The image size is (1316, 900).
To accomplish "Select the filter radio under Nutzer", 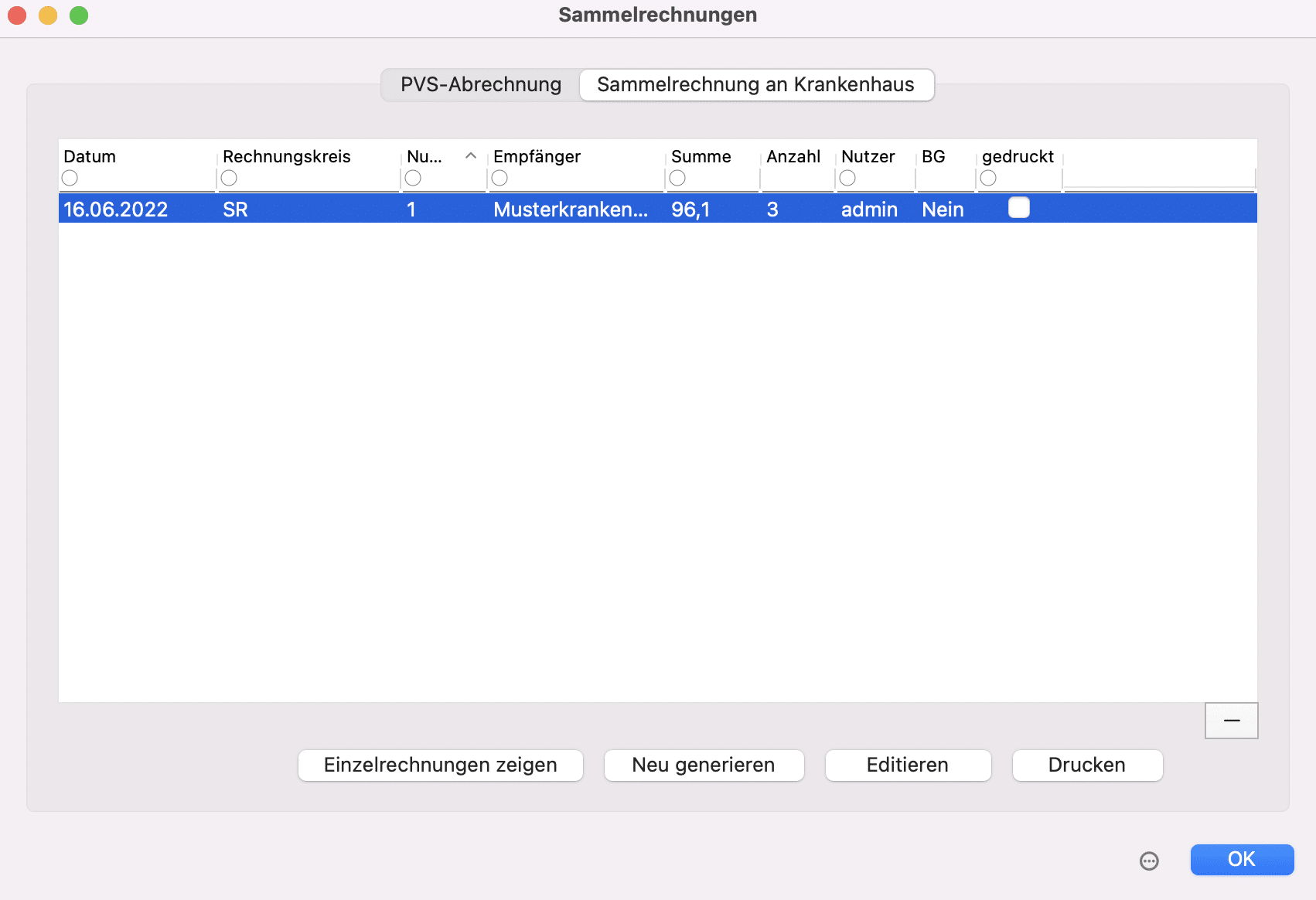I will pos(847,178).
